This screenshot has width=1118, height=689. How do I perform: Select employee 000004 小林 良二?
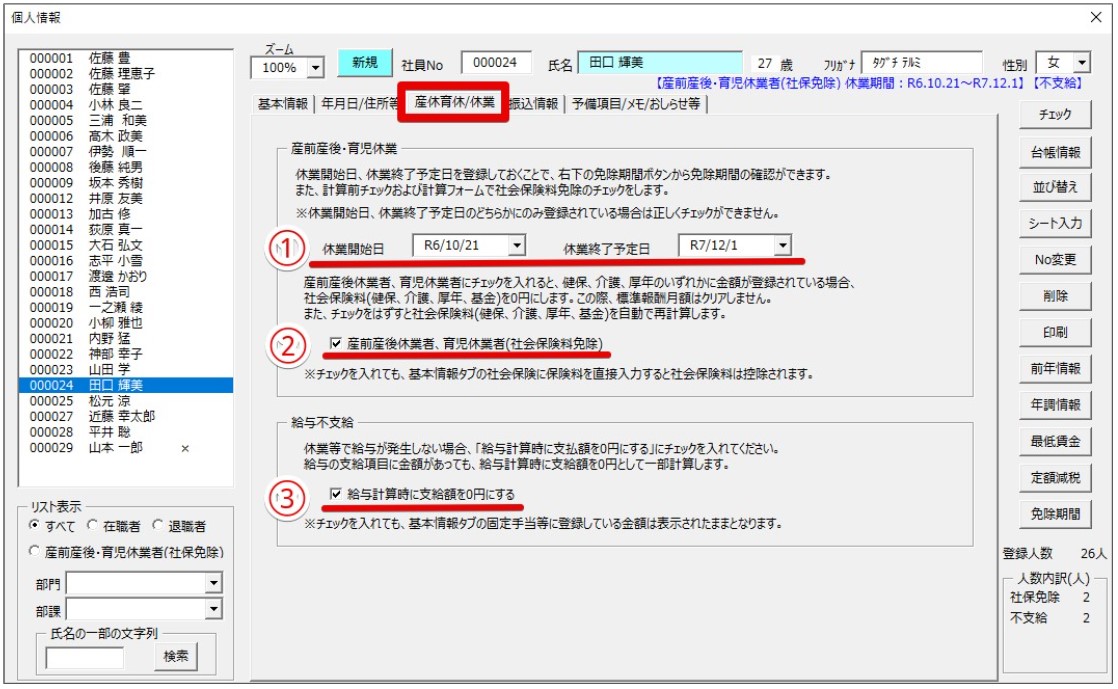(125, 105)
